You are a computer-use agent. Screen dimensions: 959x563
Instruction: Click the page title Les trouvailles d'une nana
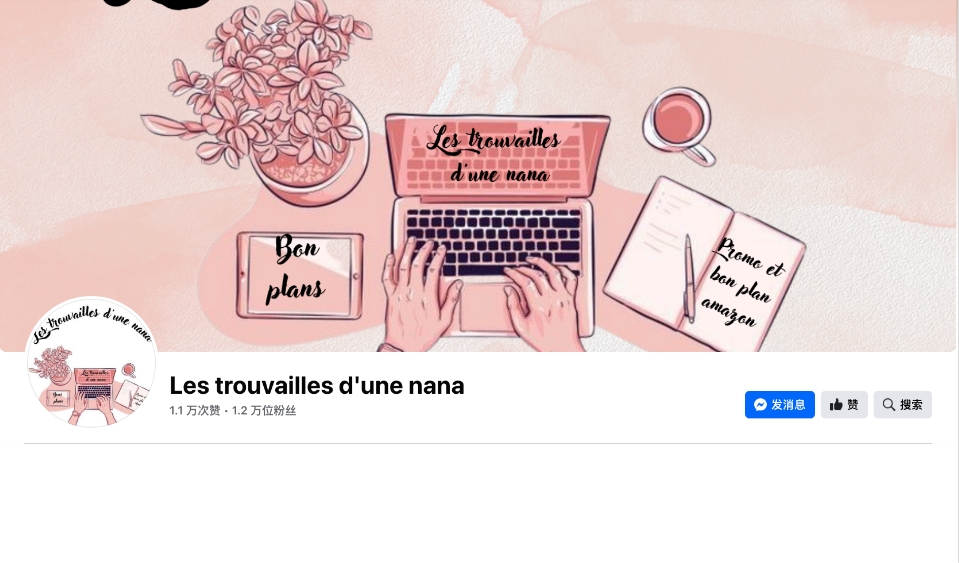pos(317,386)
